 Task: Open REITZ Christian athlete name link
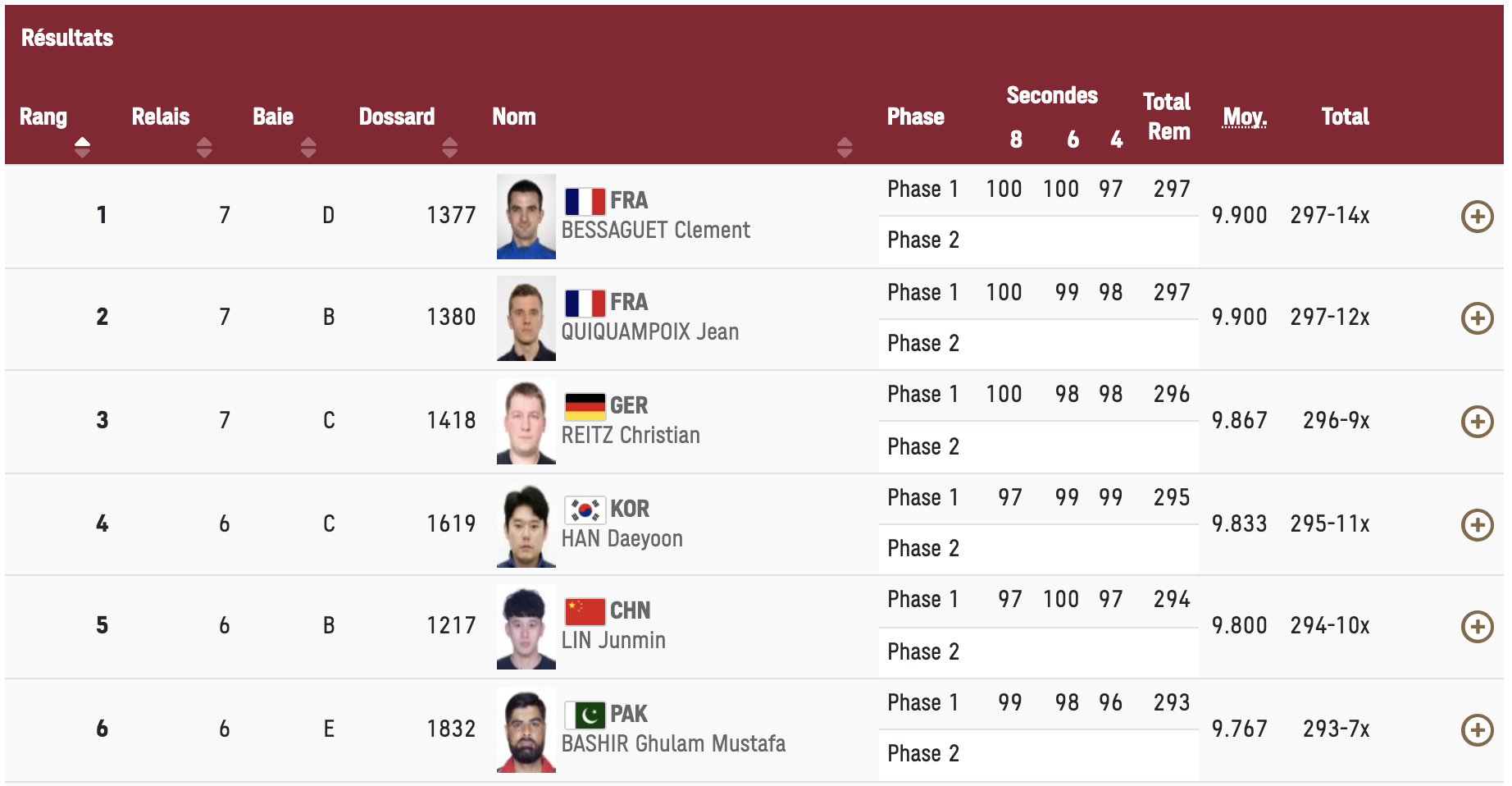tap(631, 435)
